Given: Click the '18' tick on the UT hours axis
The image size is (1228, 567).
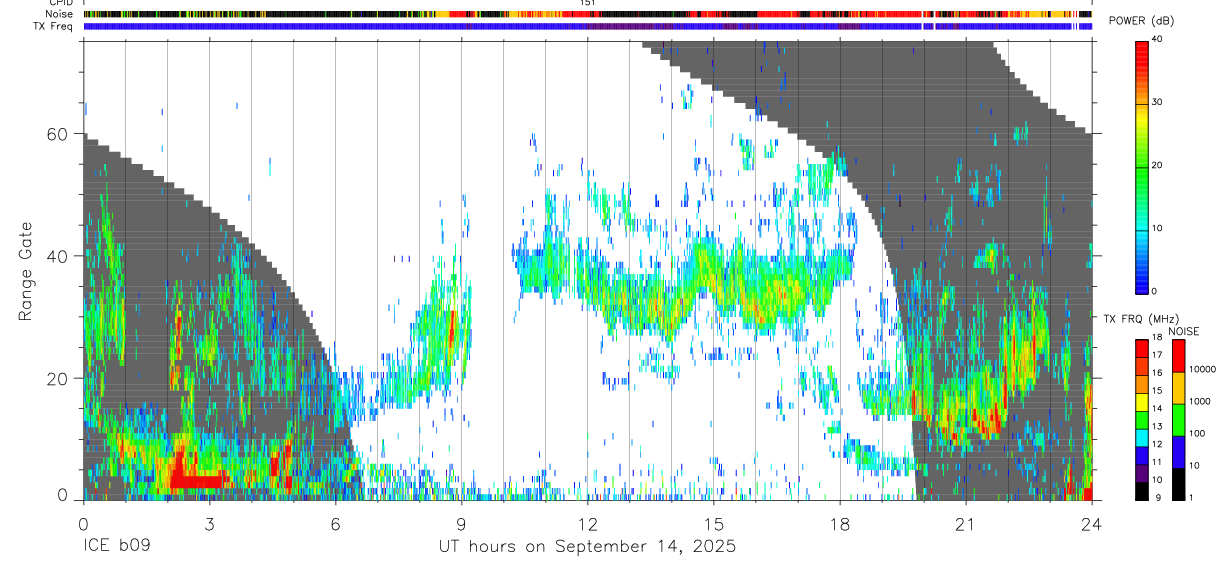Looking at the screenshot, I should pos(840,523).
